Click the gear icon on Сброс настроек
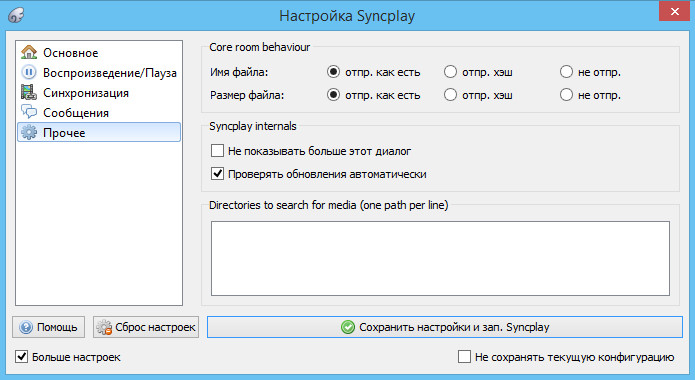This screenshot has height=380, width=695. [104, 327]
